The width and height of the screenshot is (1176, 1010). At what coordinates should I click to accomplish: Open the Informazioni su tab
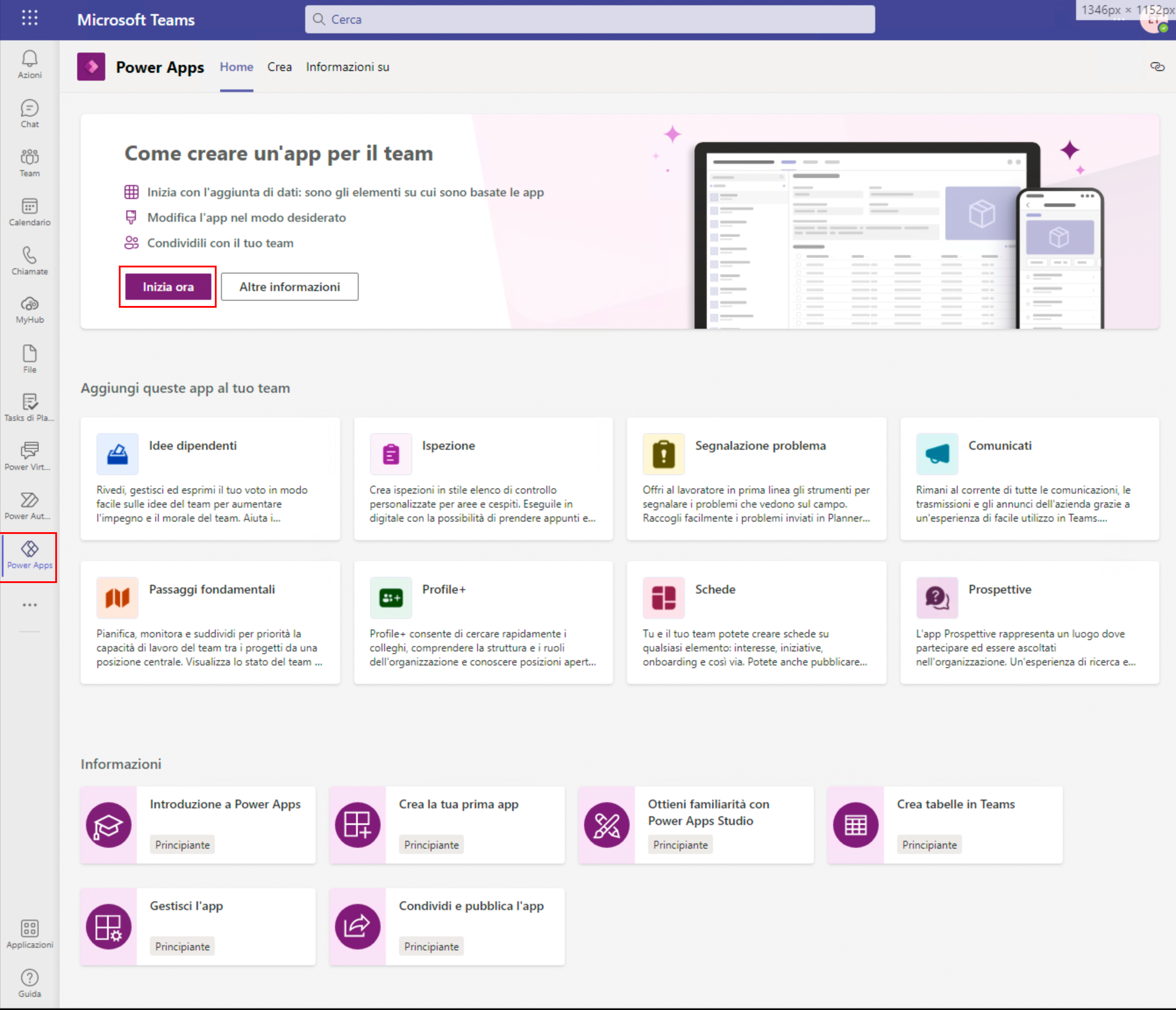(x=348, y=67)
